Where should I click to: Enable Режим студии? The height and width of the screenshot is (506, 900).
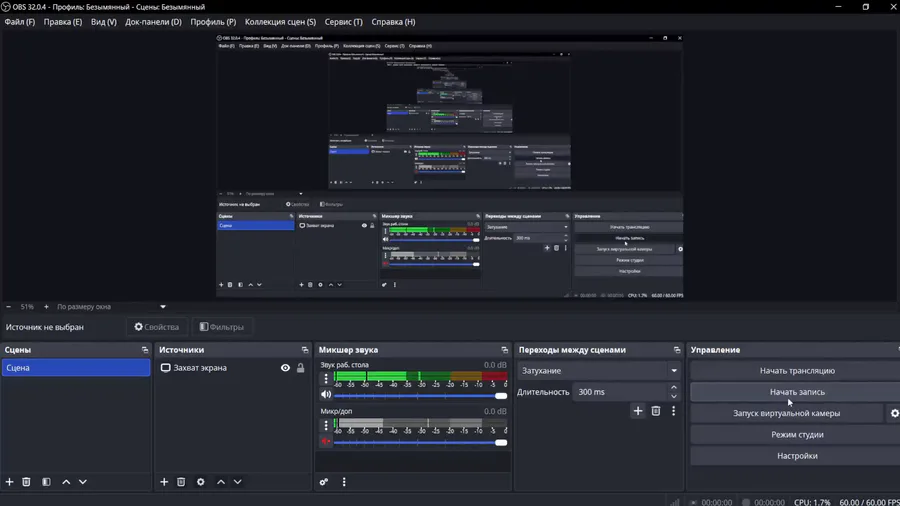(x=797, y=434)
